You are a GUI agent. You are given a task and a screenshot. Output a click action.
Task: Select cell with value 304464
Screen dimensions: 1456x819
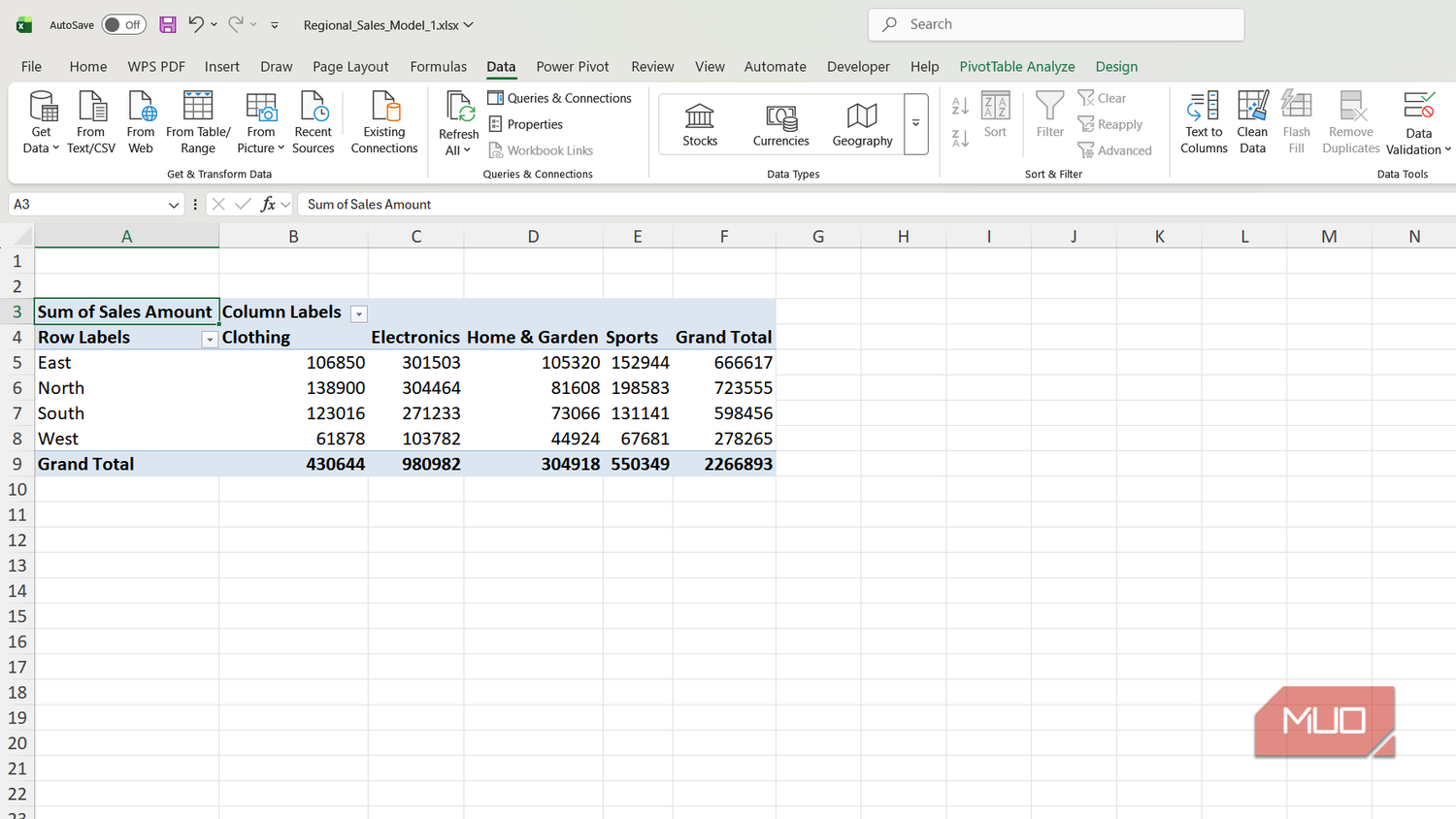[x=415, y=388]
